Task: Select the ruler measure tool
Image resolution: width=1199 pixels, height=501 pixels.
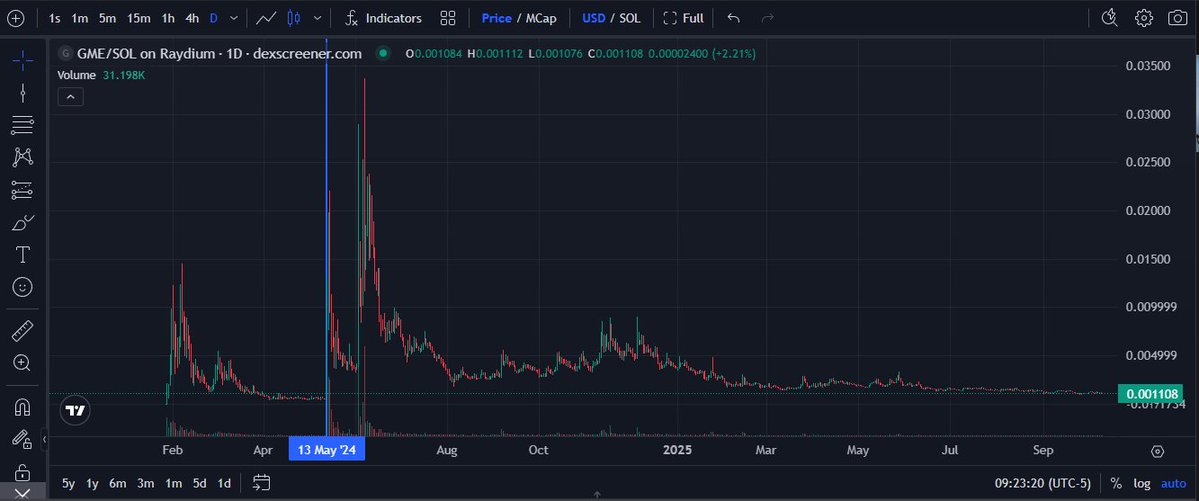Action: [22, 331]
